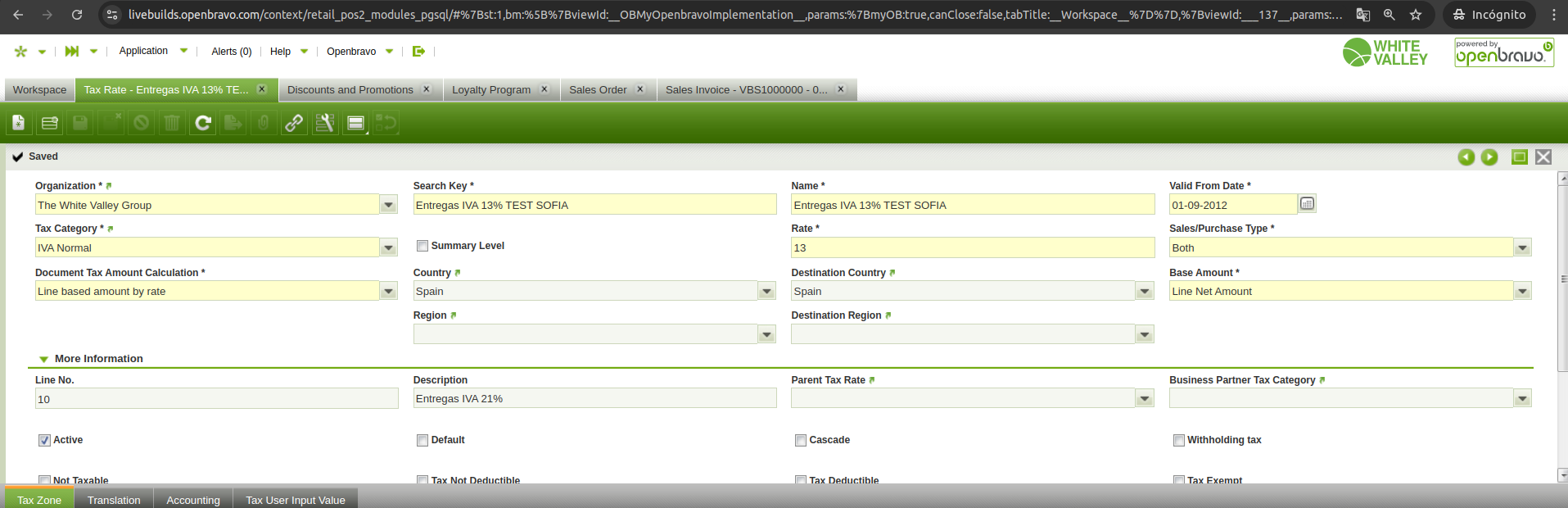Insert a new row in grid

(x=49, y=123)
